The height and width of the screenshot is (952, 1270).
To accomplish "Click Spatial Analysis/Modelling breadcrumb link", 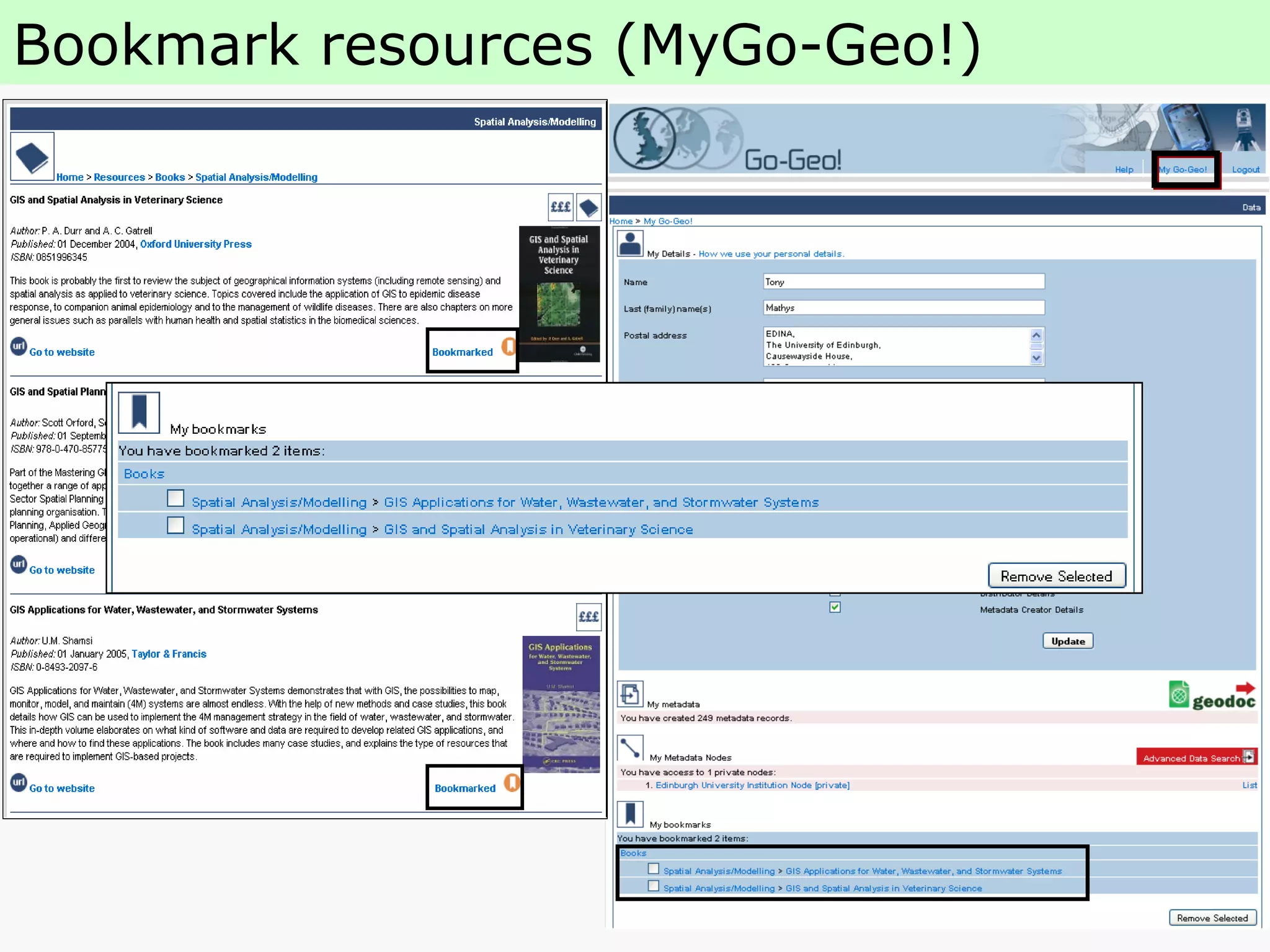I will (256, 177).
